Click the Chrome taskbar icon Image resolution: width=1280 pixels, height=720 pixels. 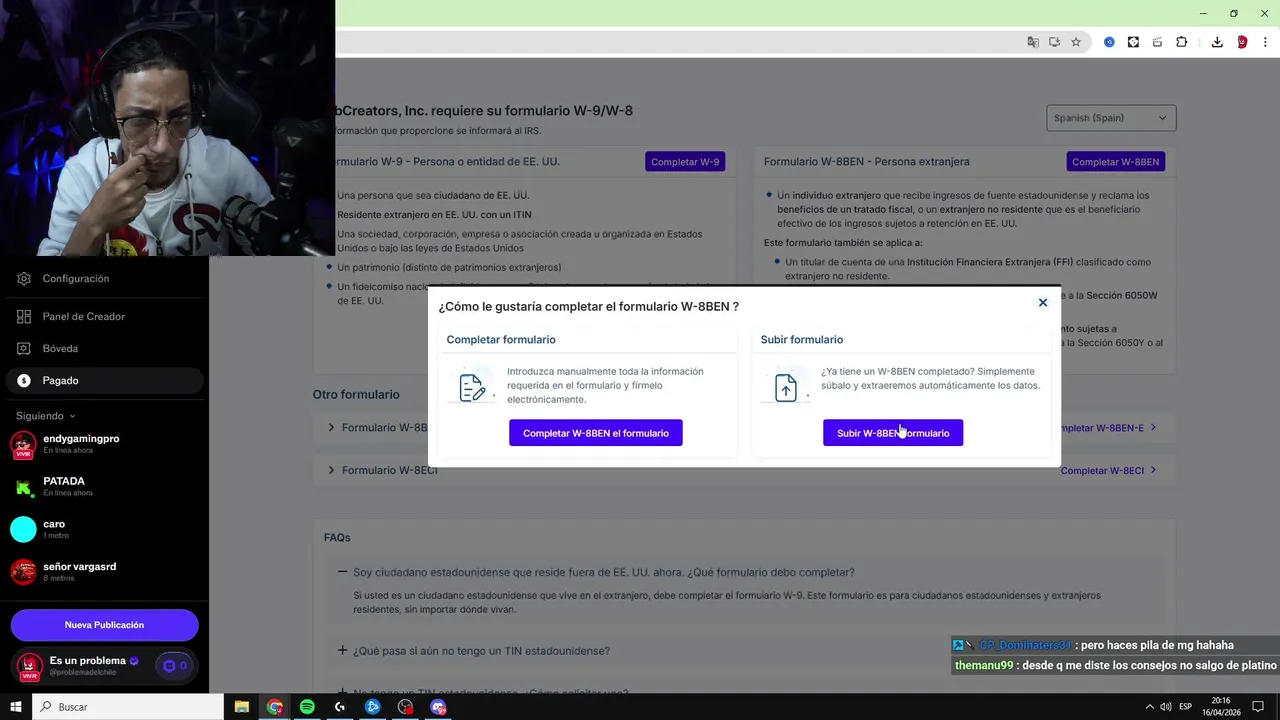pyautogui.click(x=275, y=707)
